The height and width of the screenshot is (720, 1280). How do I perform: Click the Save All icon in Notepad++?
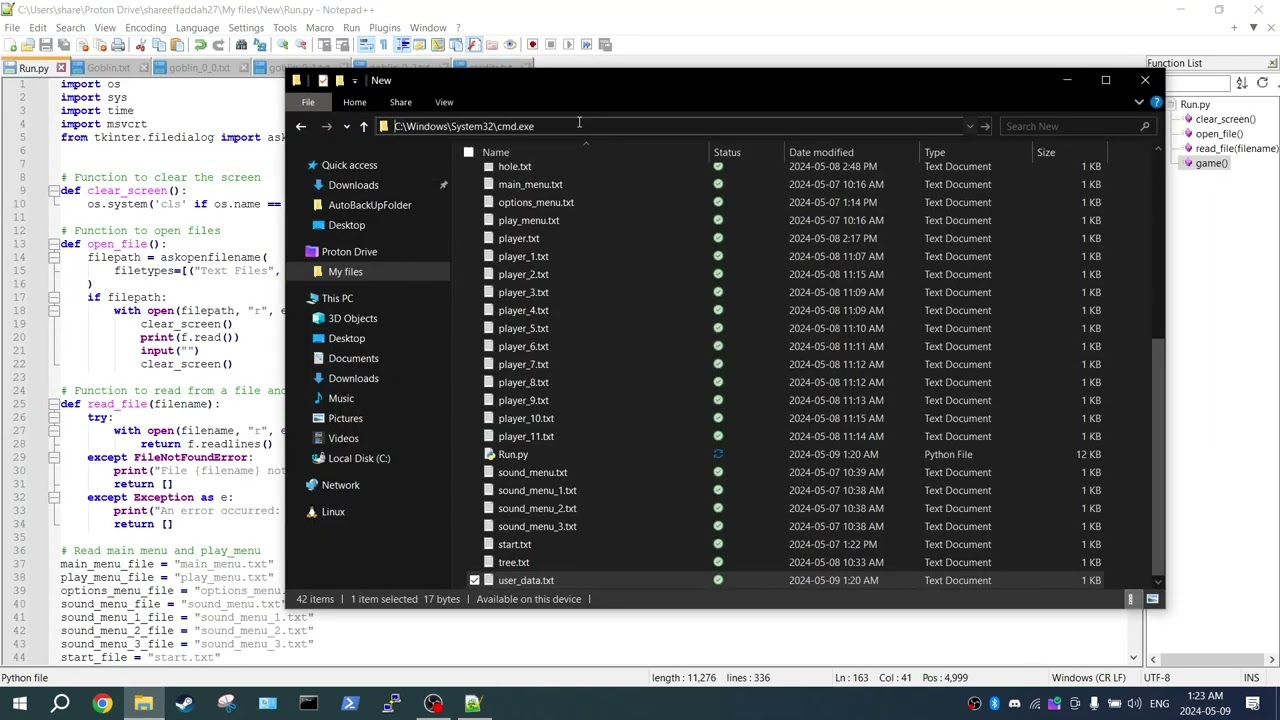pos(64,44)
